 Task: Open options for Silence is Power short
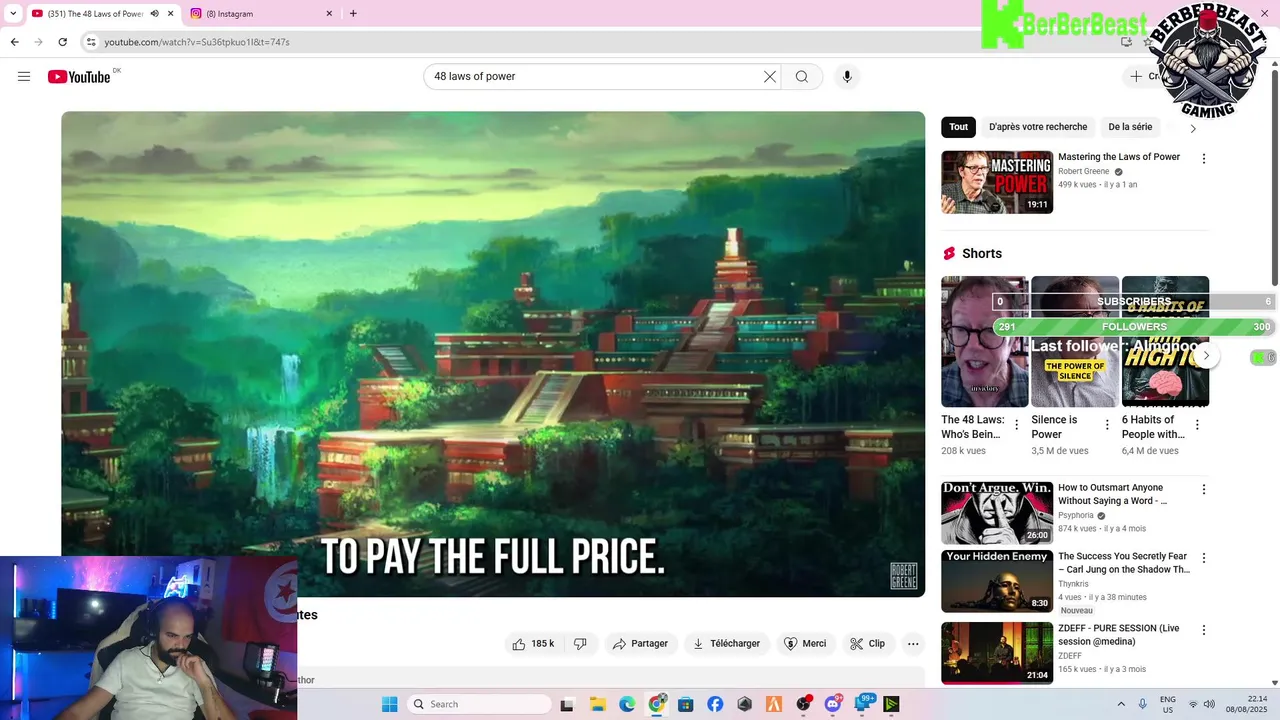click(1107, 425)
